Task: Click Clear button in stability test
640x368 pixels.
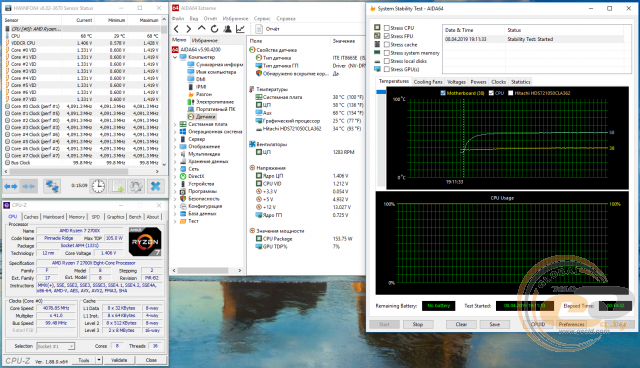Action: coord(461,324)
